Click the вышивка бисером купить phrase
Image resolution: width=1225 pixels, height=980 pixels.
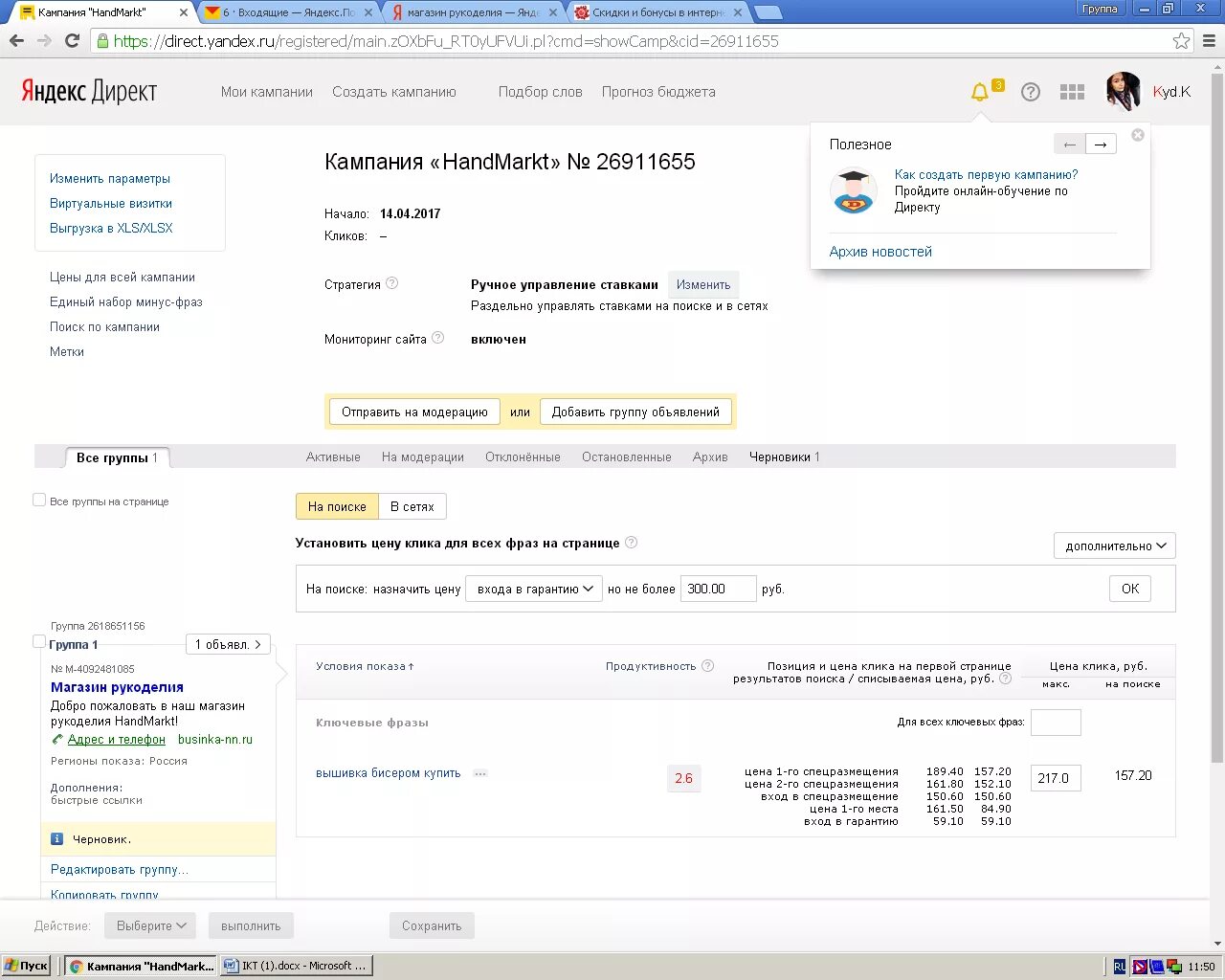(x=389, y=772)
